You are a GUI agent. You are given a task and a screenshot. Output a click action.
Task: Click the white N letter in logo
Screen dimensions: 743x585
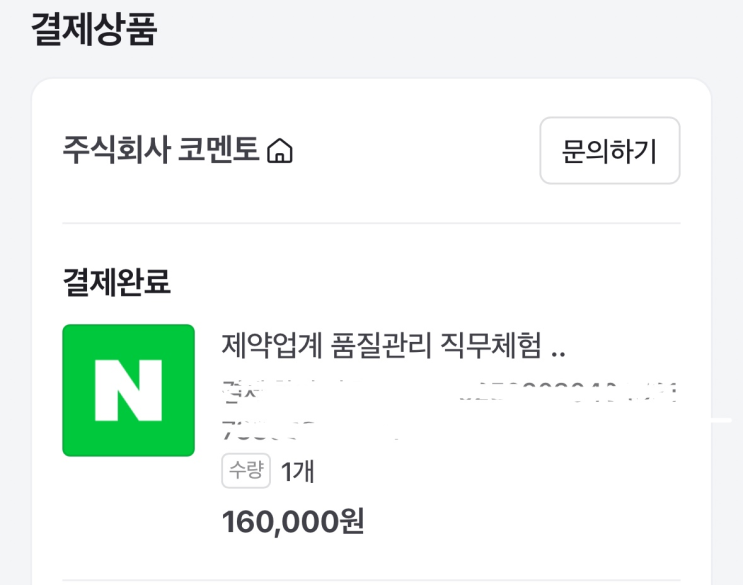pos(128,390)
